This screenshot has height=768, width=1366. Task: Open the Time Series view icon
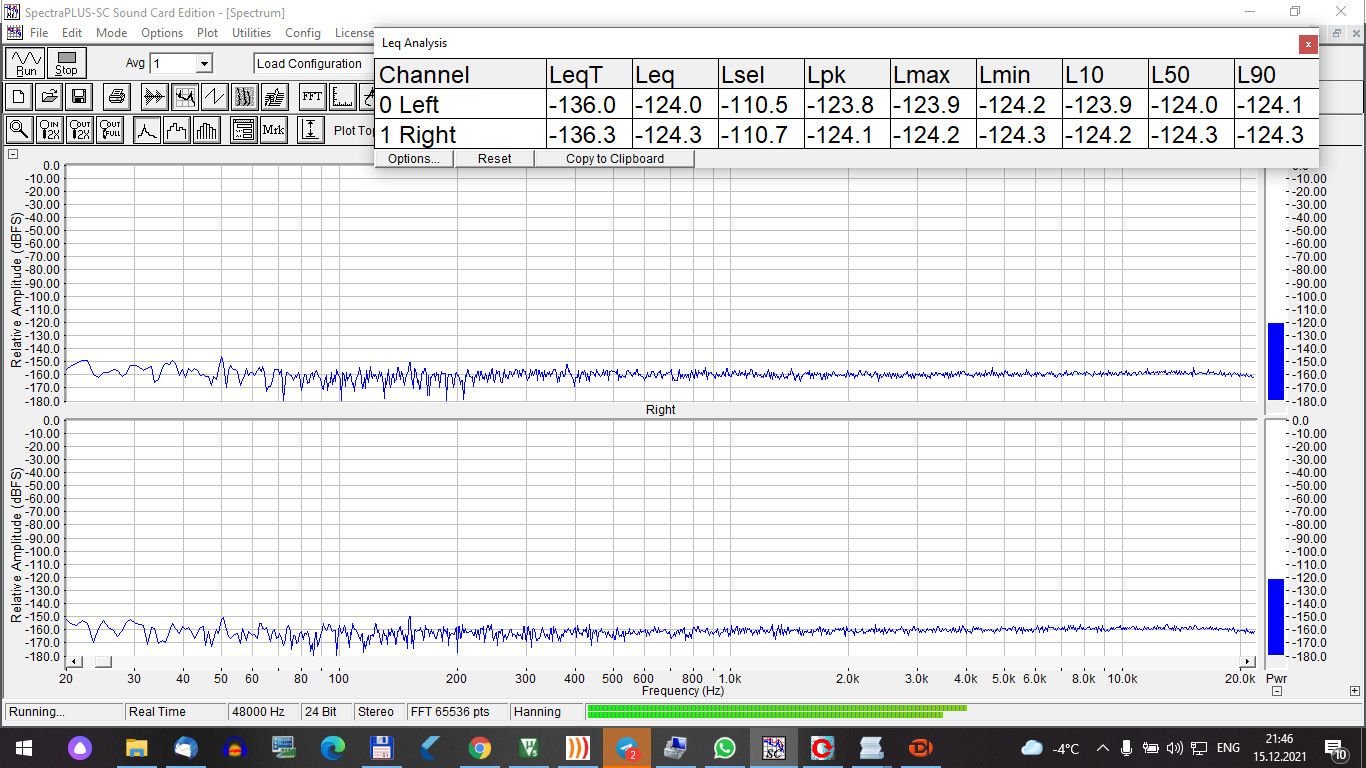point(154,97)
